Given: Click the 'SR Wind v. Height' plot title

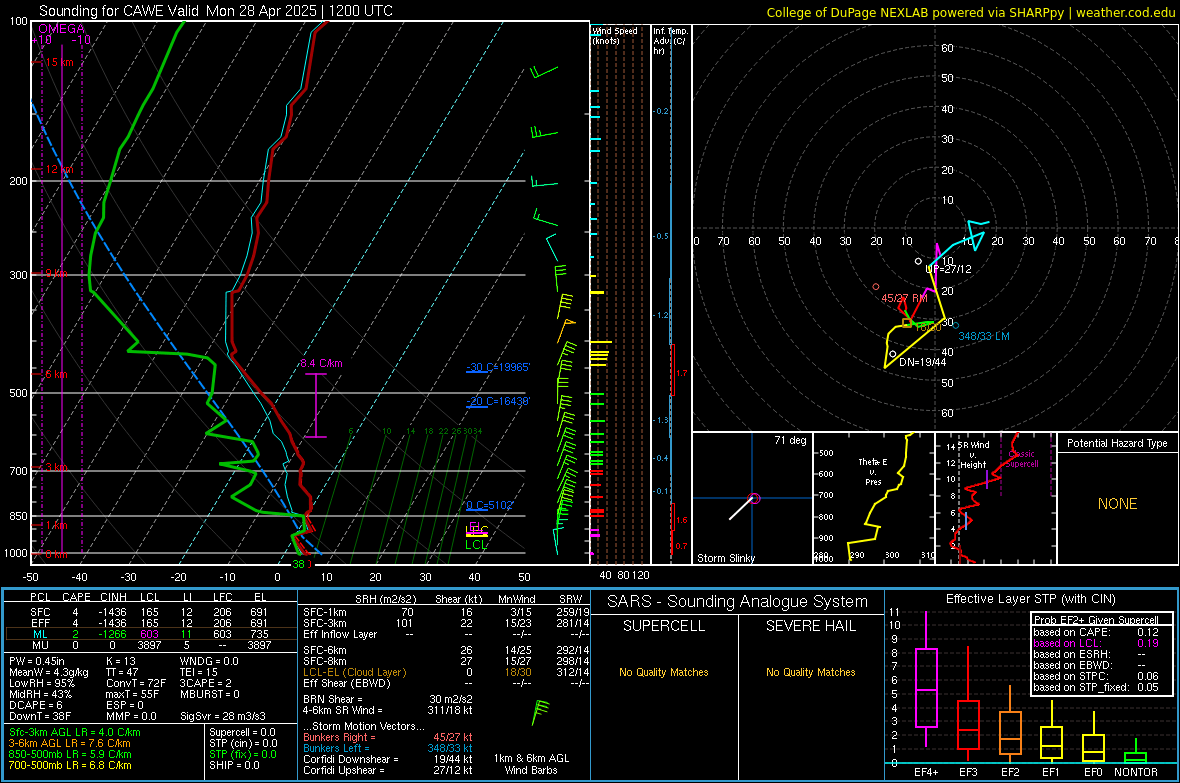Looking at the screenshot, I should 974,455.
